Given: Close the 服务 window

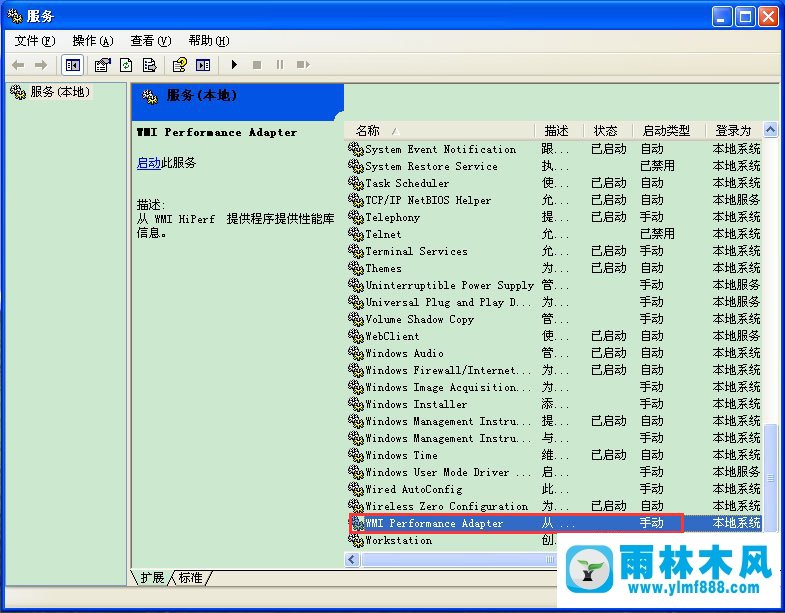Looking at the screenshot, I should click(x=768, y=17).
